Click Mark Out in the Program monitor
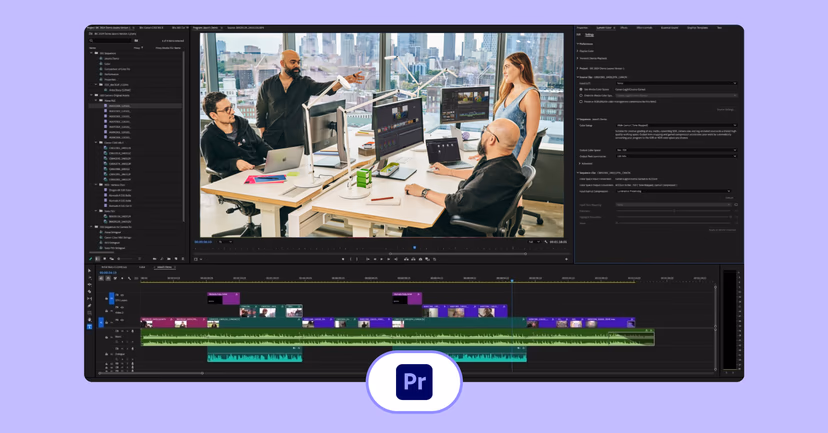 coord(357,259)
